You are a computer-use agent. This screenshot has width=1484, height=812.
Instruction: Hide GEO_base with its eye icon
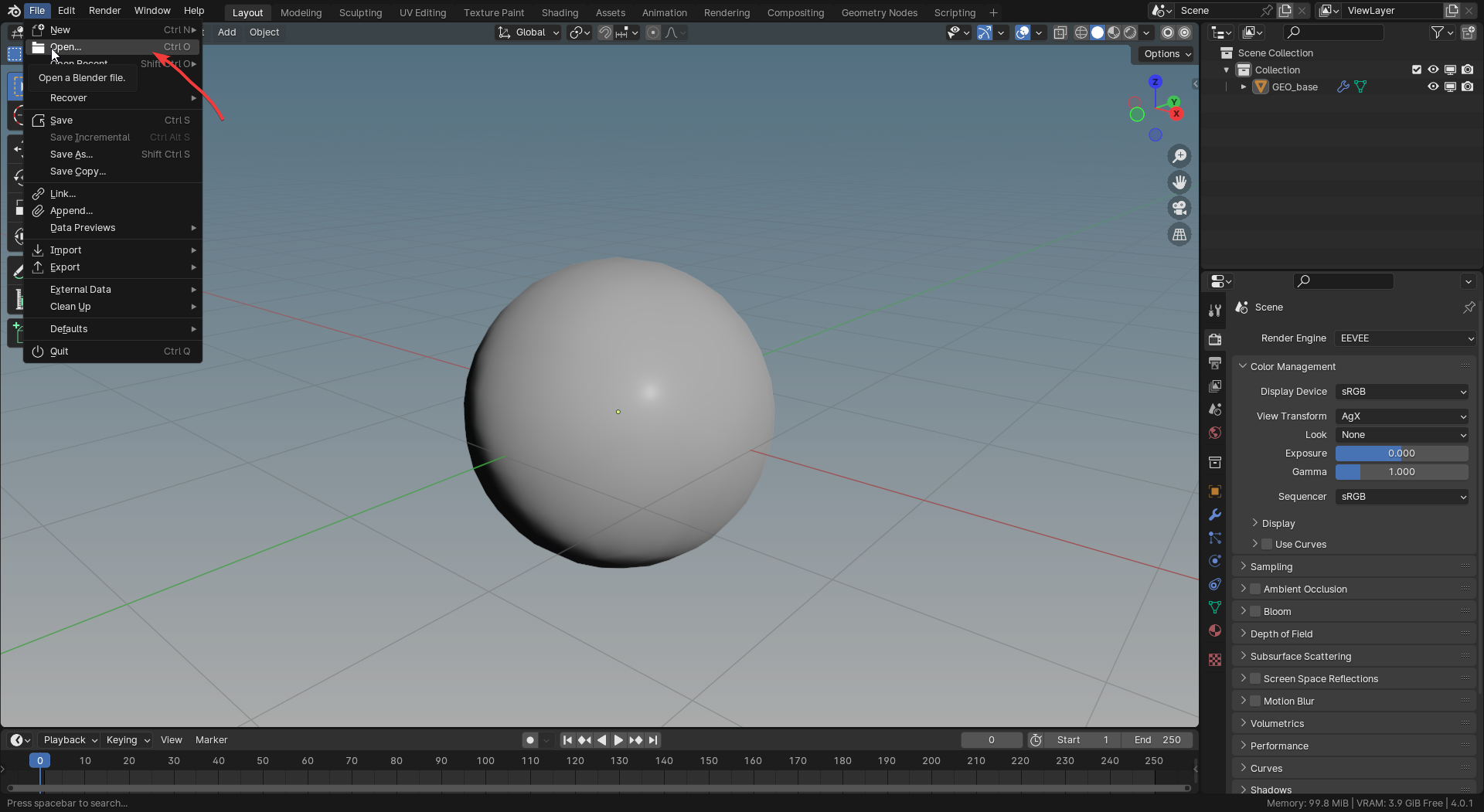tap(1433, 87)
